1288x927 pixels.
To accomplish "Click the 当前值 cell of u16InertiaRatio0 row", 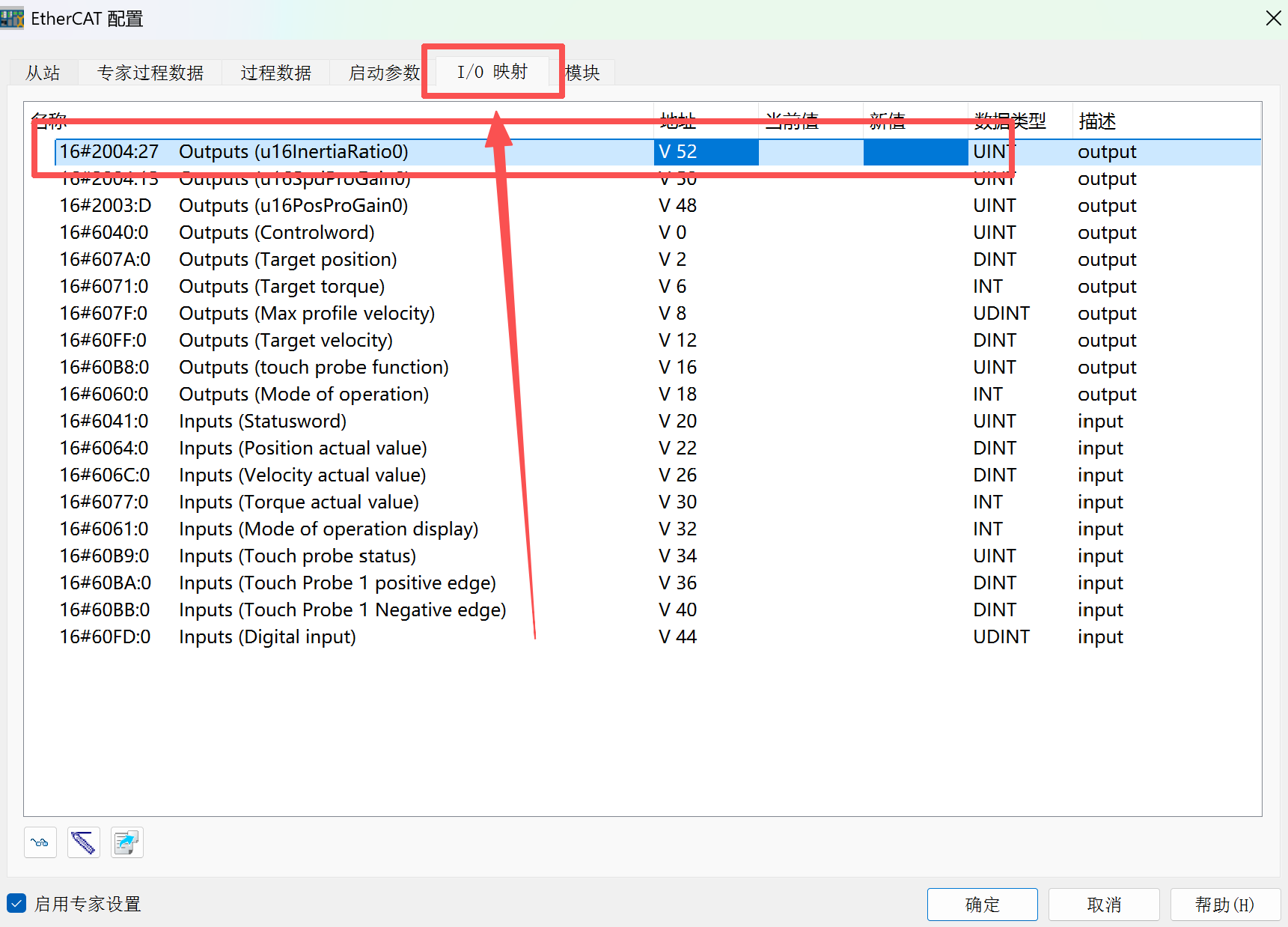I will (811, 152).
